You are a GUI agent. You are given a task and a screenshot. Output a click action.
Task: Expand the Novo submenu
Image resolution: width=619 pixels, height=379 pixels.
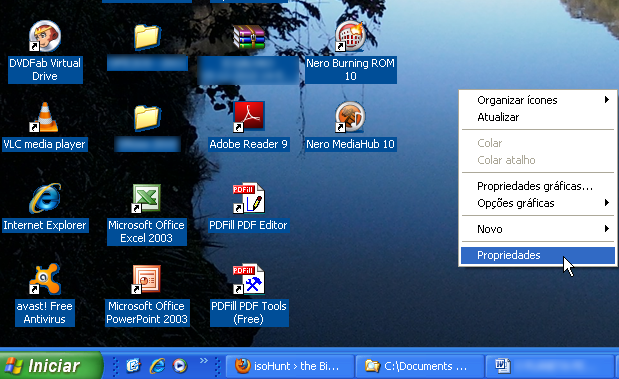coord(538,229)
